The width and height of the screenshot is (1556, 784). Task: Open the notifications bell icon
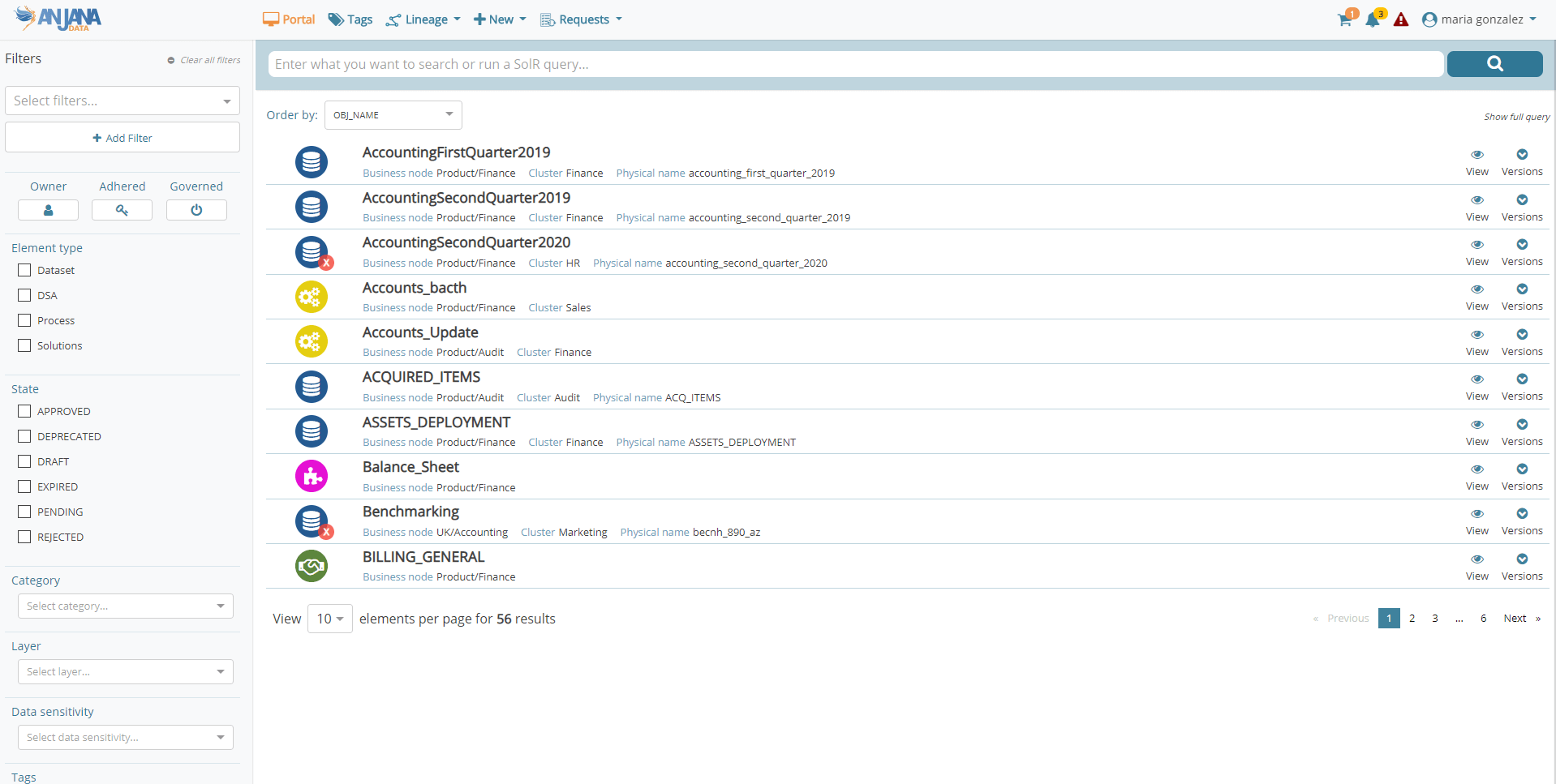point(1373,20)
